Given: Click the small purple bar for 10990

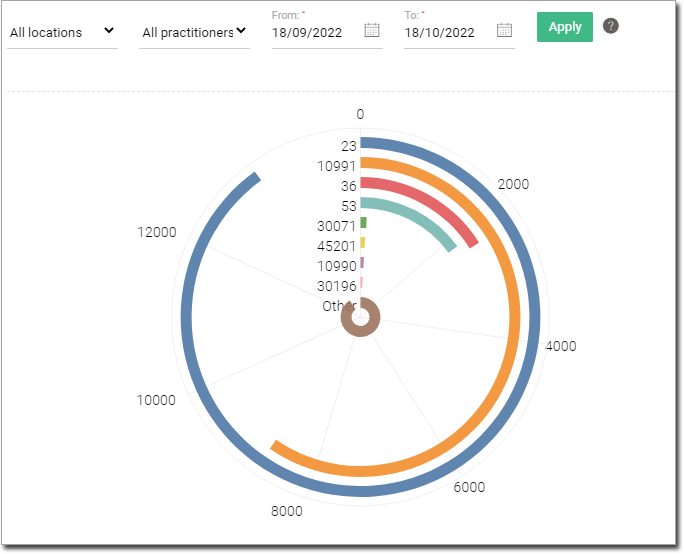Looking at the screenshot, I should click(362, 263).
